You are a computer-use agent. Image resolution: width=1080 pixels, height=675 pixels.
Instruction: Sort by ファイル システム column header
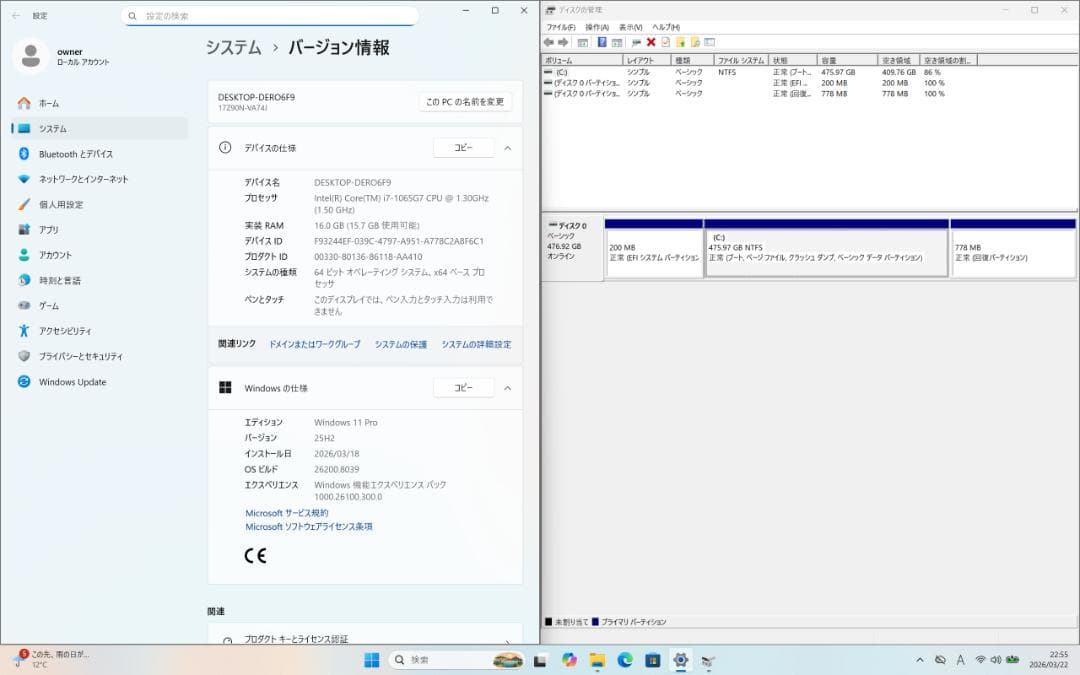click(x=741, y=61)
